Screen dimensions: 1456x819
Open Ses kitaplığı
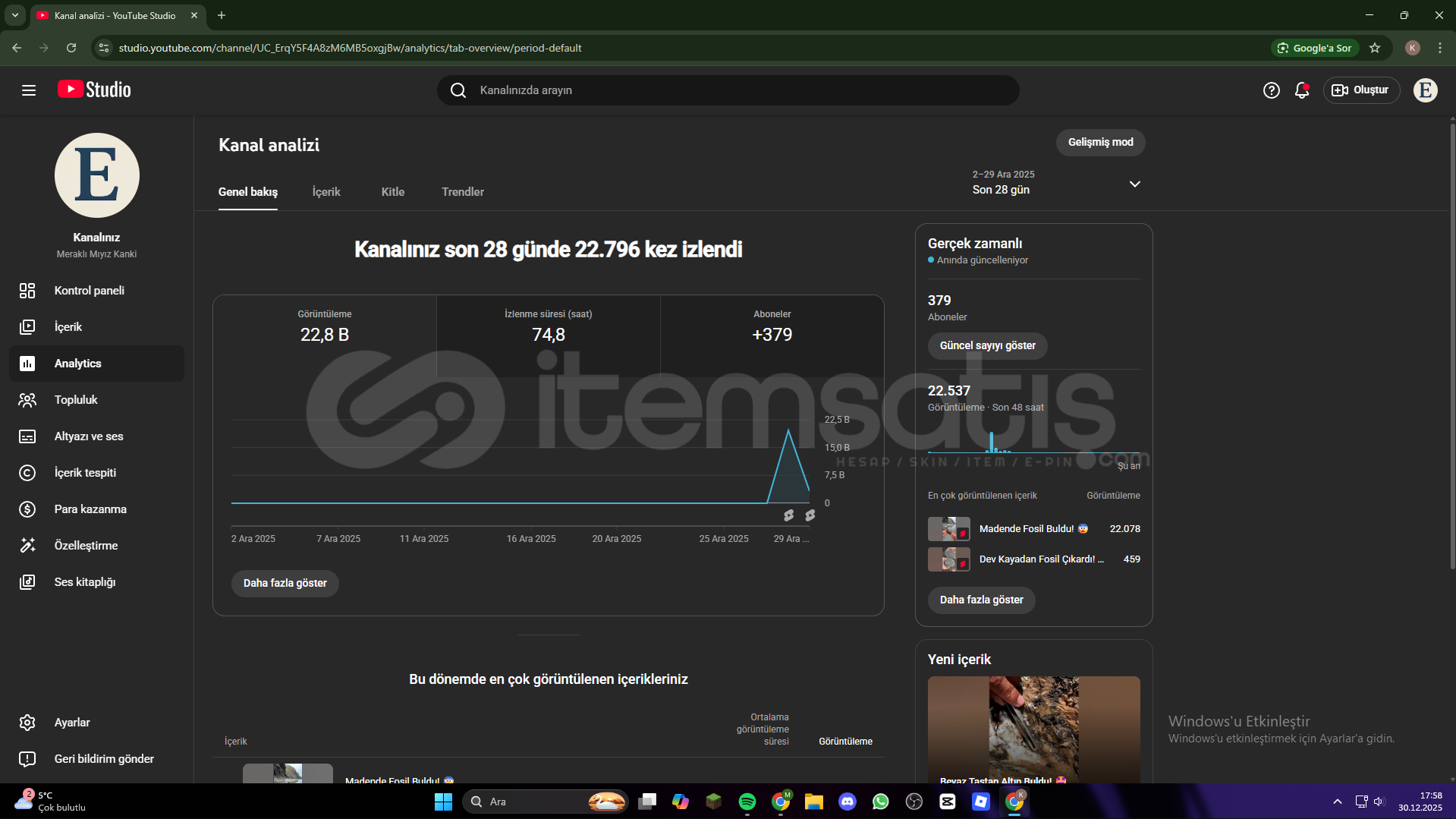coord(96,582)
